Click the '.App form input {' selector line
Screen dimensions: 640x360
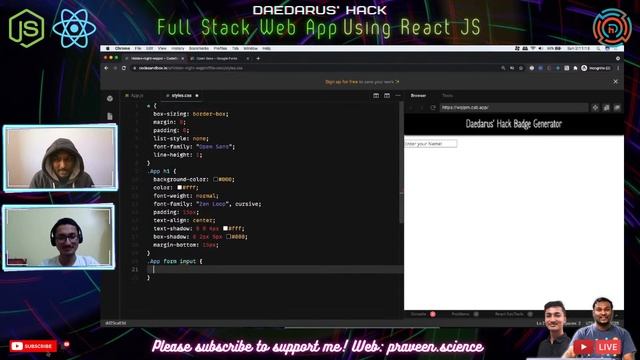175,261
